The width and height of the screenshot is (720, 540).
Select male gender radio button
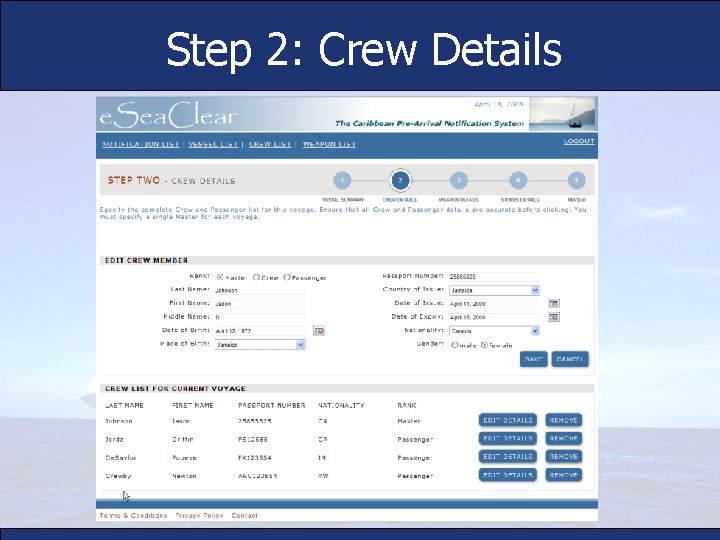click(x=455, y=345)
